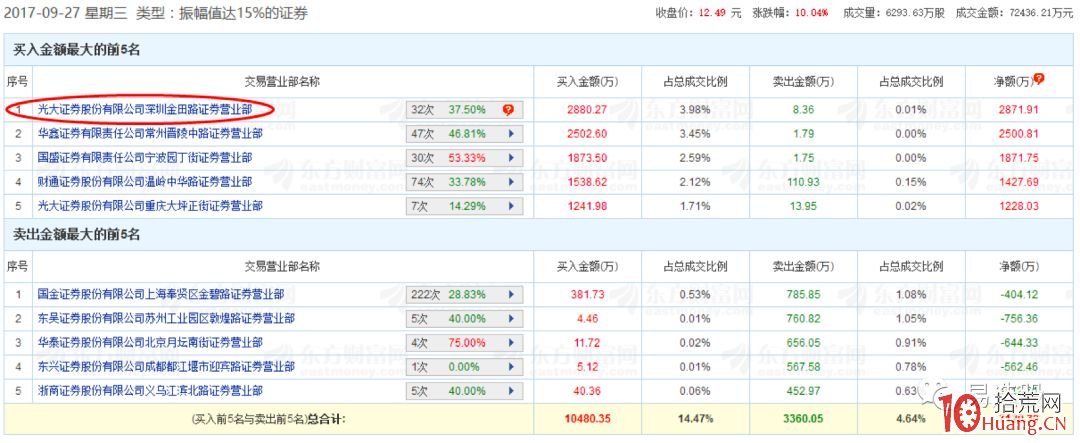Viewport: 1080px width, 443px height.
Task: Open 财通证券温岭中华路证券营业部 link
Action: pos(143,182)
